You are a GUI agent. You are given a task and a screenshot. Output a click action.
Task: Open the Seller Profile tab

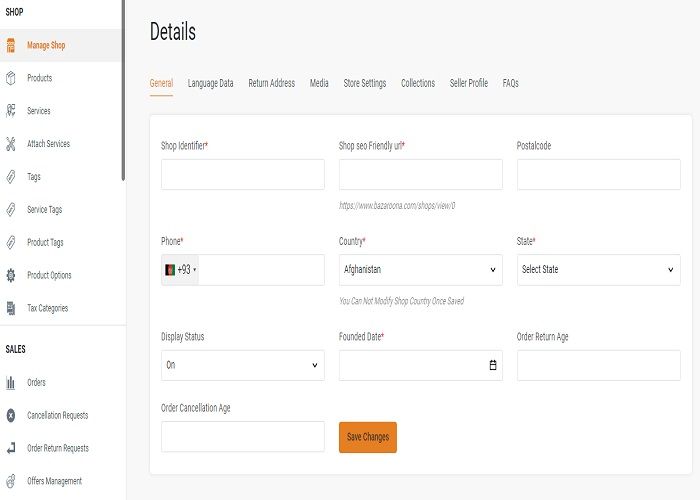coord(469,83)
